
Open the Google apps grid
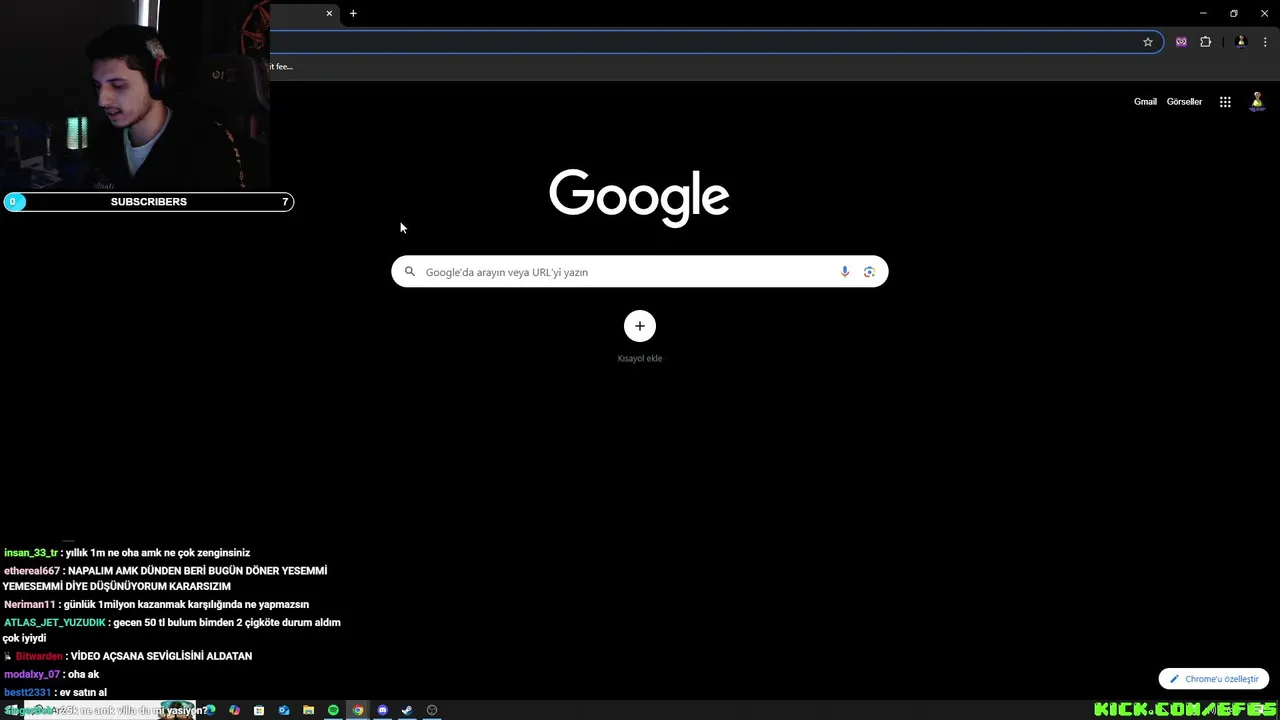click(x=1225, y=102)
